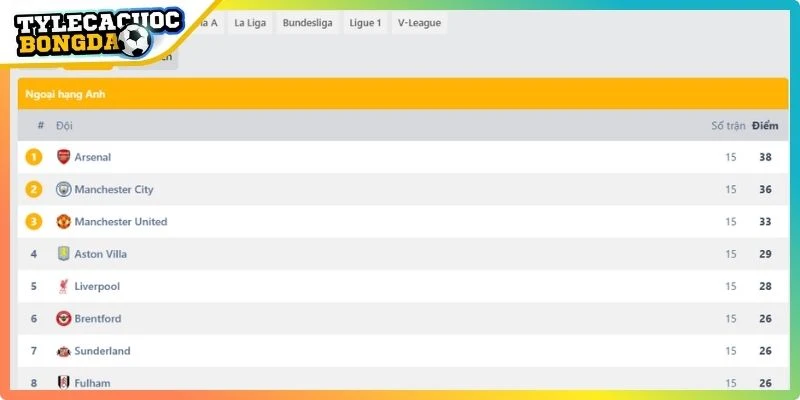Click Brentford's 26 points value
The image size is (800, 400).
pyautogui.click(x=765, y=318)
